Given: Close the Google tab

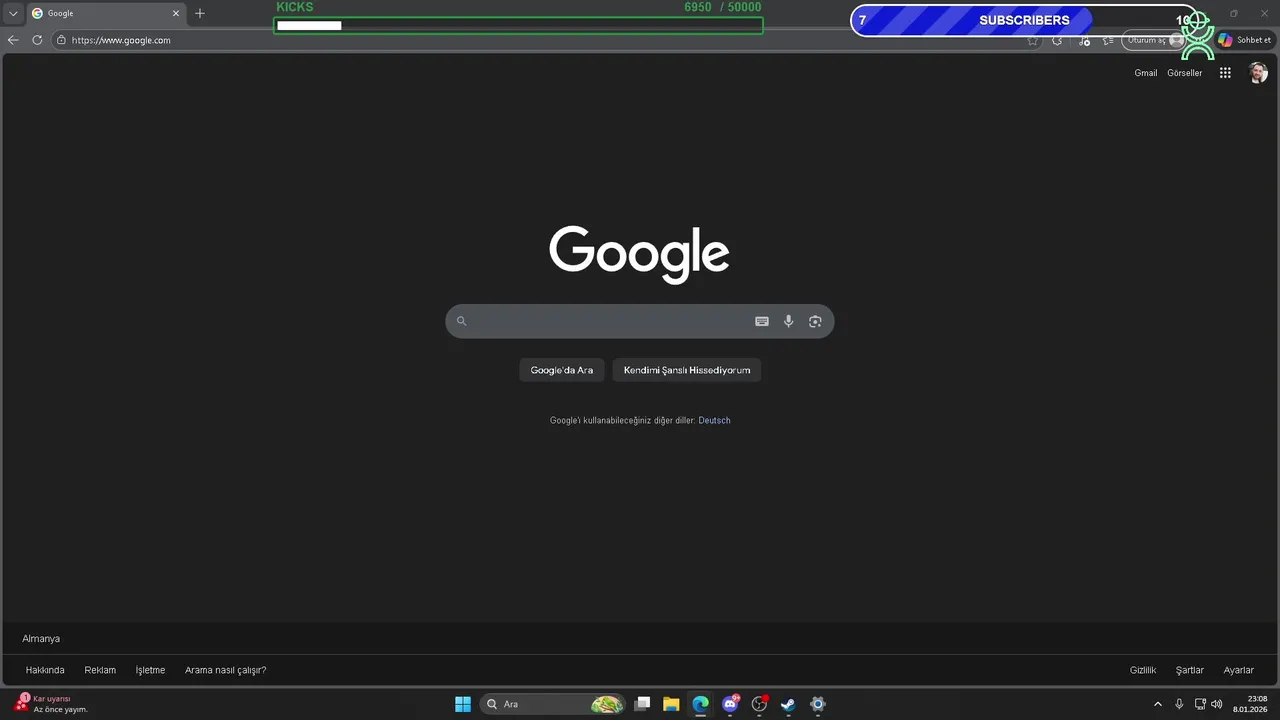Looking at the screenshot, I should [x=176, y=13].
